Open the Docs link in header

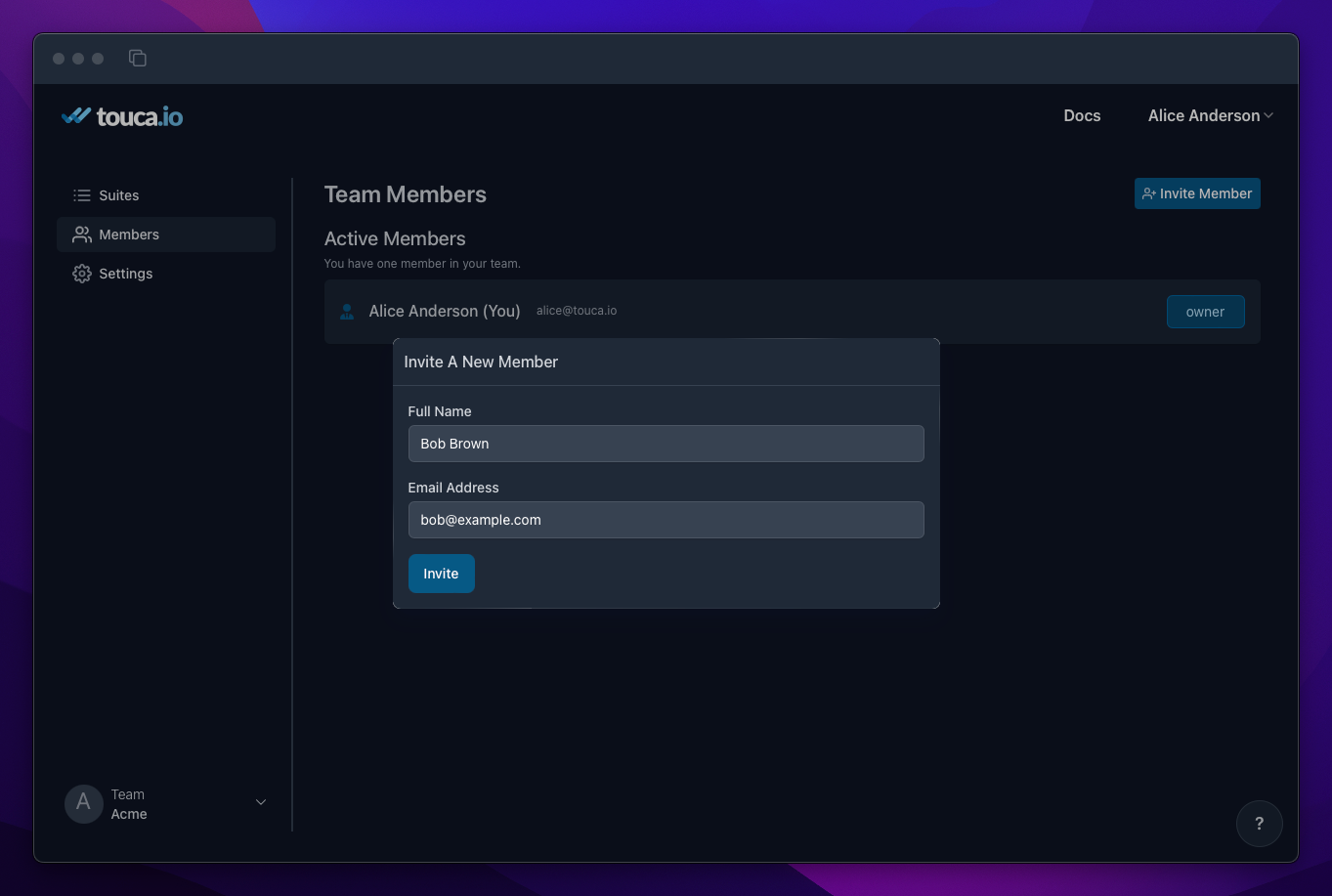coord(1082,115)
